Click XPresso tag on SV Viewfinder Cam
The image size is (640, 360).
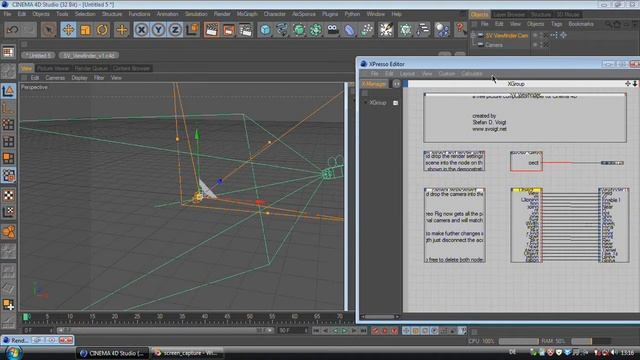click(x=554, y=36)
